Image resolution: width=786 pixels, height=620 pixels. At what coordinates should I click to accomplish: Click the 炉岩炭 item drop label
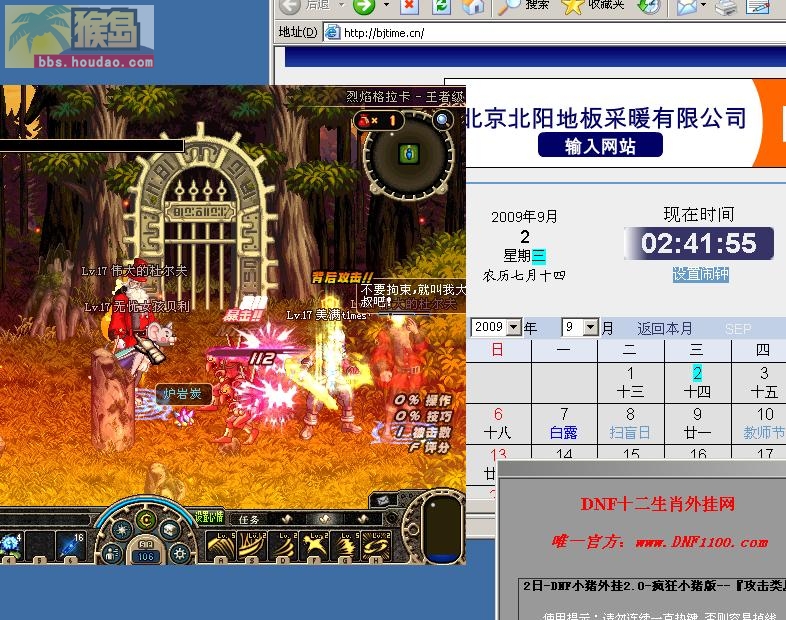pos(183,393)
